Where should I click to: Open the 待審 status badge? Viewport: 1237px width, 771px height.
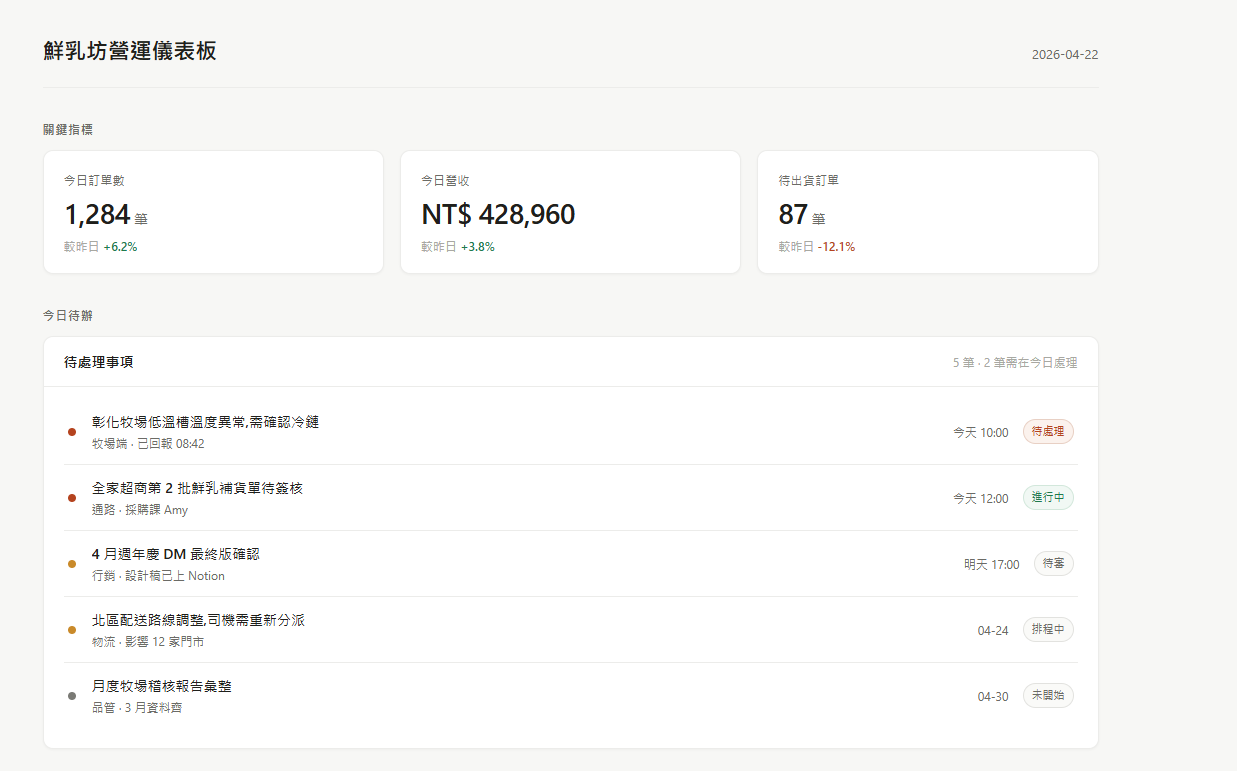coord(1053,564)
